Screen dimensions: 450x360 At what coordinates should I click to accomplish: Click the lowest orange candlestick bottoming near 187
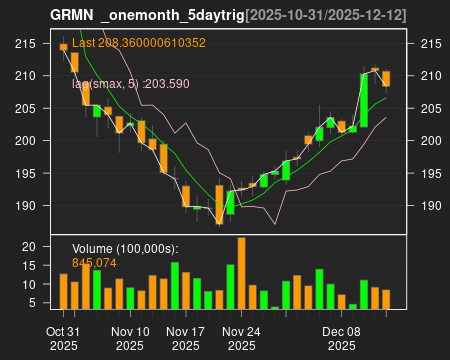click(x=219, y=205)
